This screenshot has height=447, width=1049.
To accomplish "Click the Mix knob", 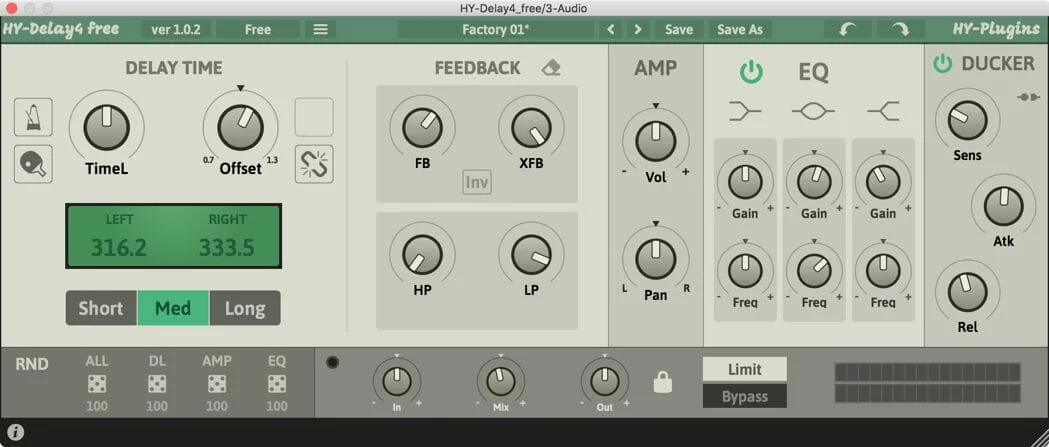I will [500, 381].
